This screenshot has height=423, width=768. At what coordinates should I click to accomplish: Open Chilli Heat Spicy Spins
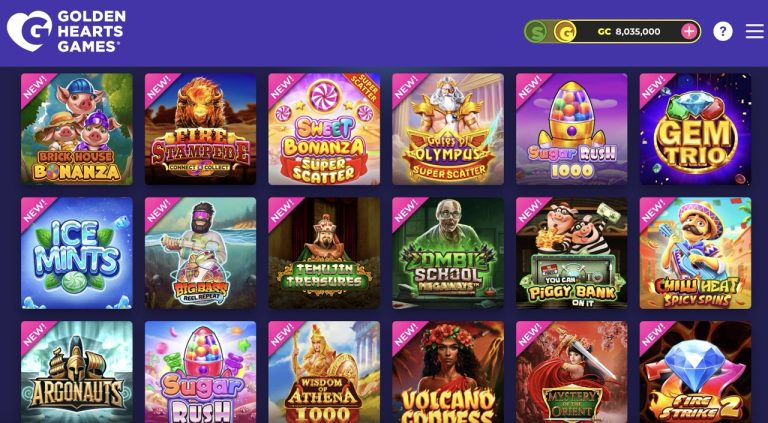(x=696, y=253)
